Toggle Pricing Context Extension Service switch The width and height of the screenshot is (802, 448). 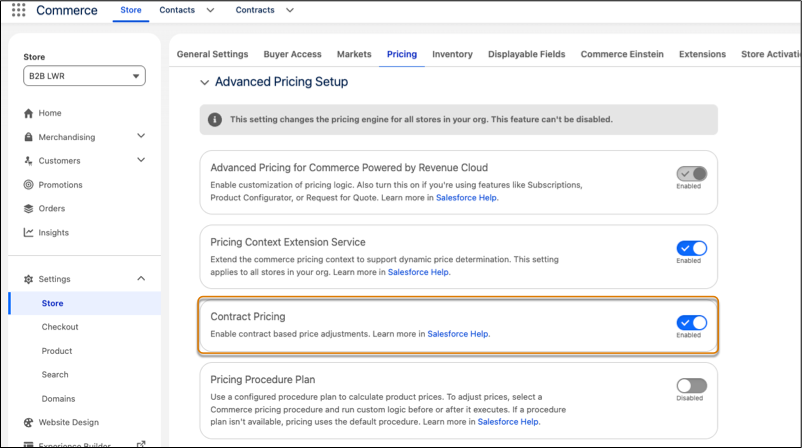[692, 249]
